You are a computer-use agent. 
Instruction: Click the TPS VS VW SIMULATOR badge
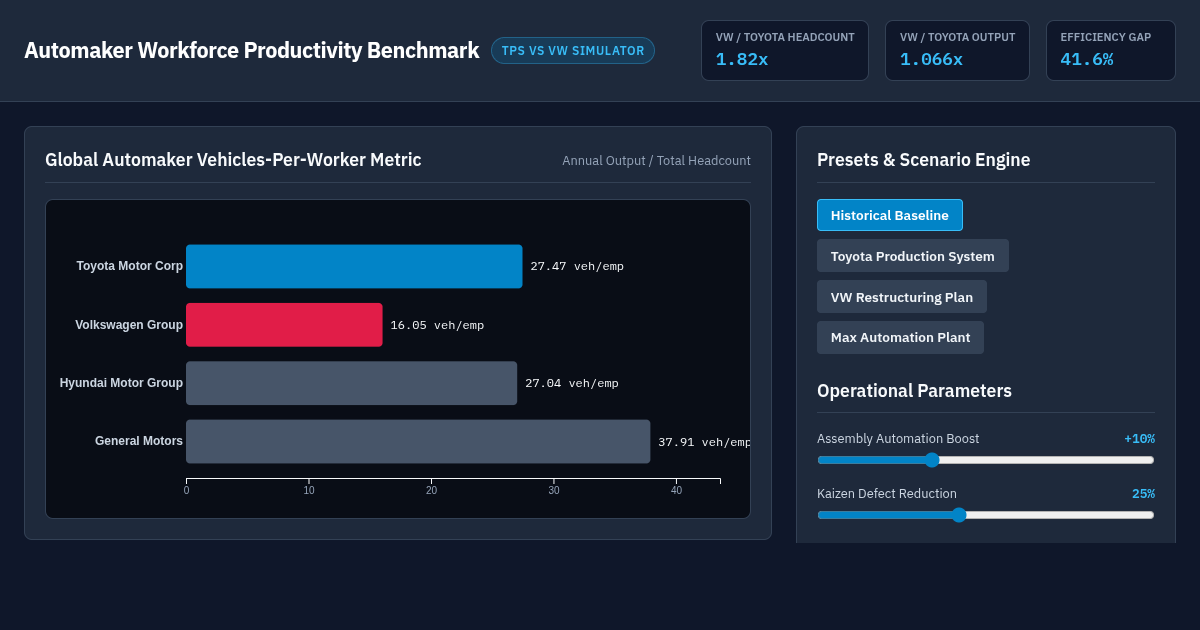click(x=573, y=51)
